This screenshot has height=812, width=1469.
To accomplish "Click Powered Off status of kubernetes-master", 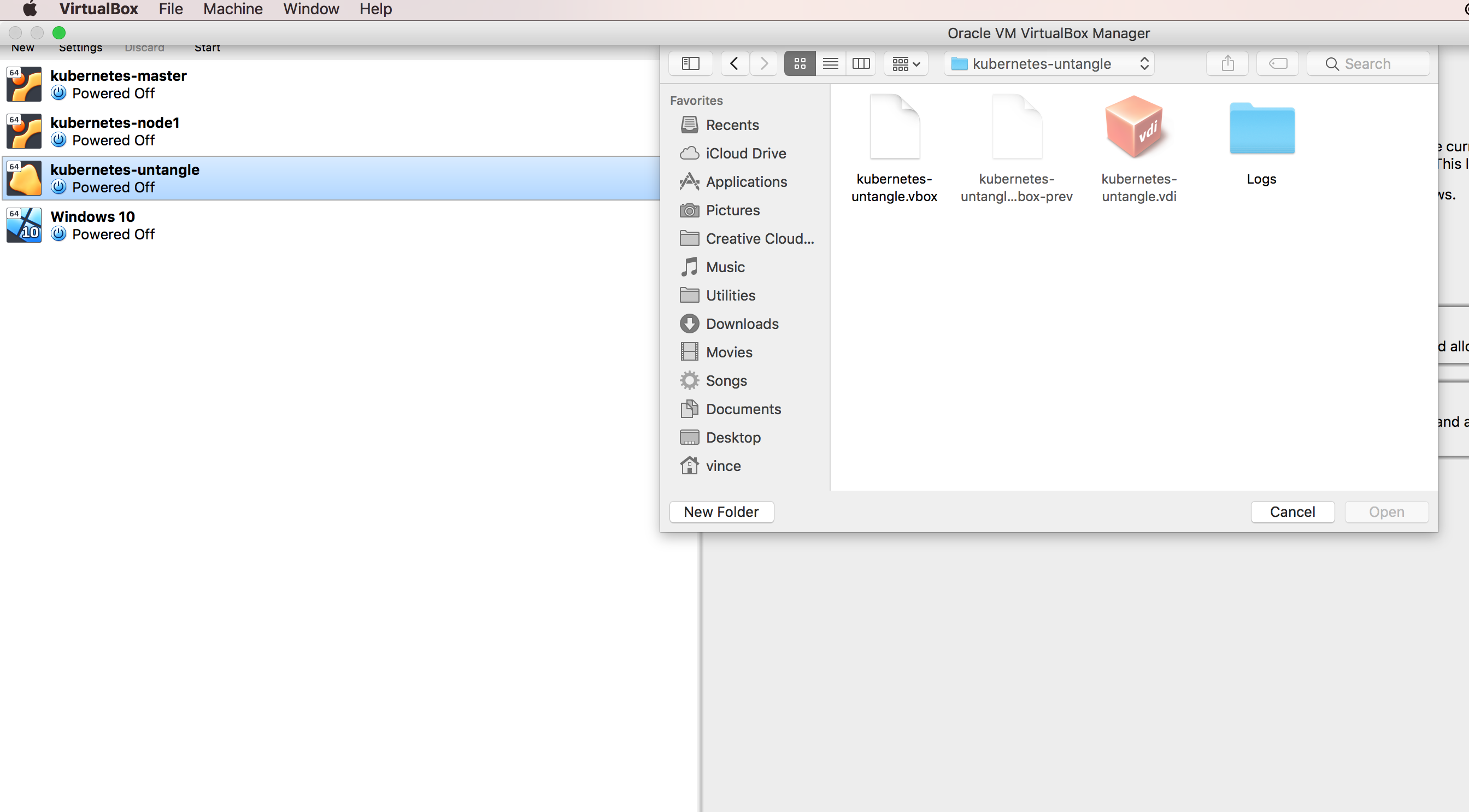I will coord(113,93).
